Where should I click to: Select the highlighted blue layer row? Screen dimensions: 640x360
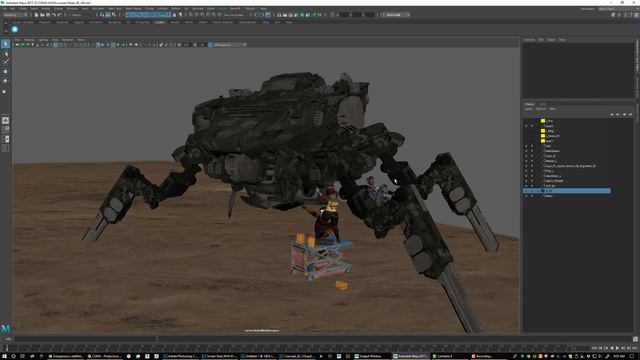click(567, 191)
